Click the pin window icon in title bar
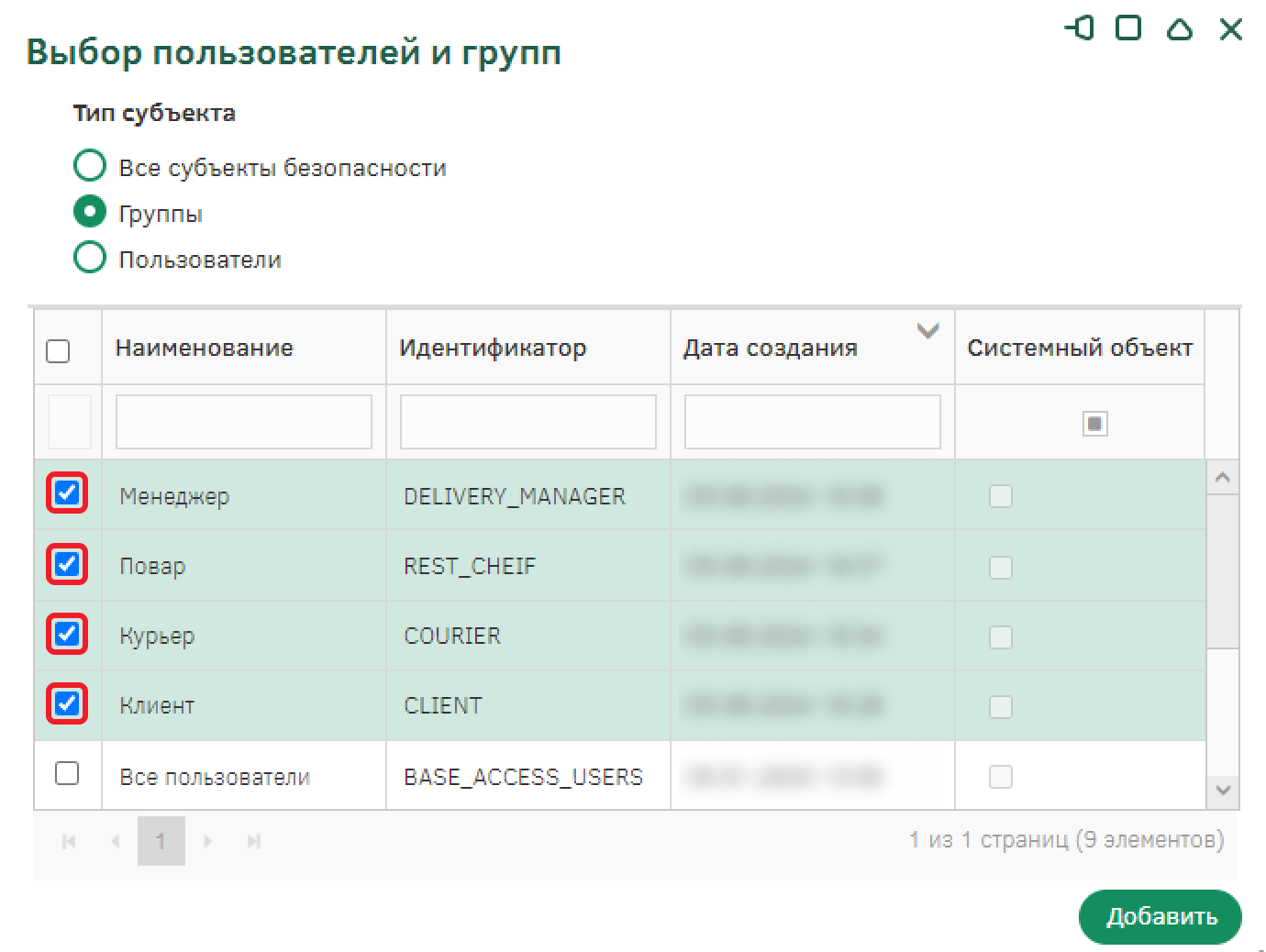Screen dimensions: 1266x952 1080,28
